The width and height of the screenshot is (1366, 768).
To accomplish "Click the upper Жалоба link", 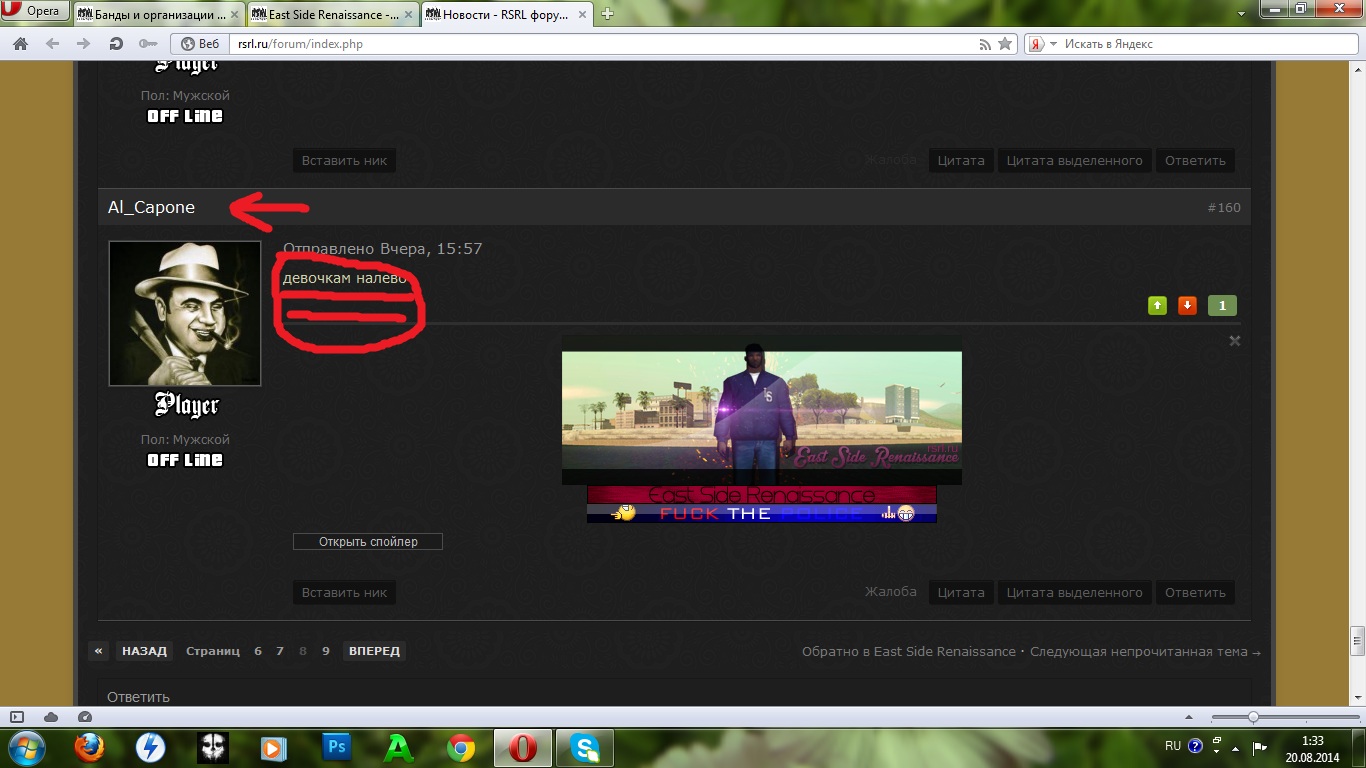I will [x=891, y=159].
